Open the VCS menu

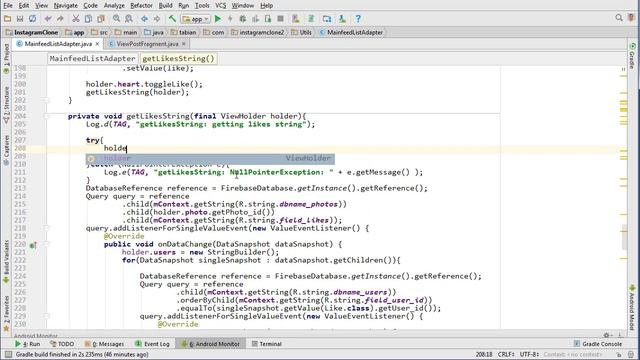click(220, 6)
